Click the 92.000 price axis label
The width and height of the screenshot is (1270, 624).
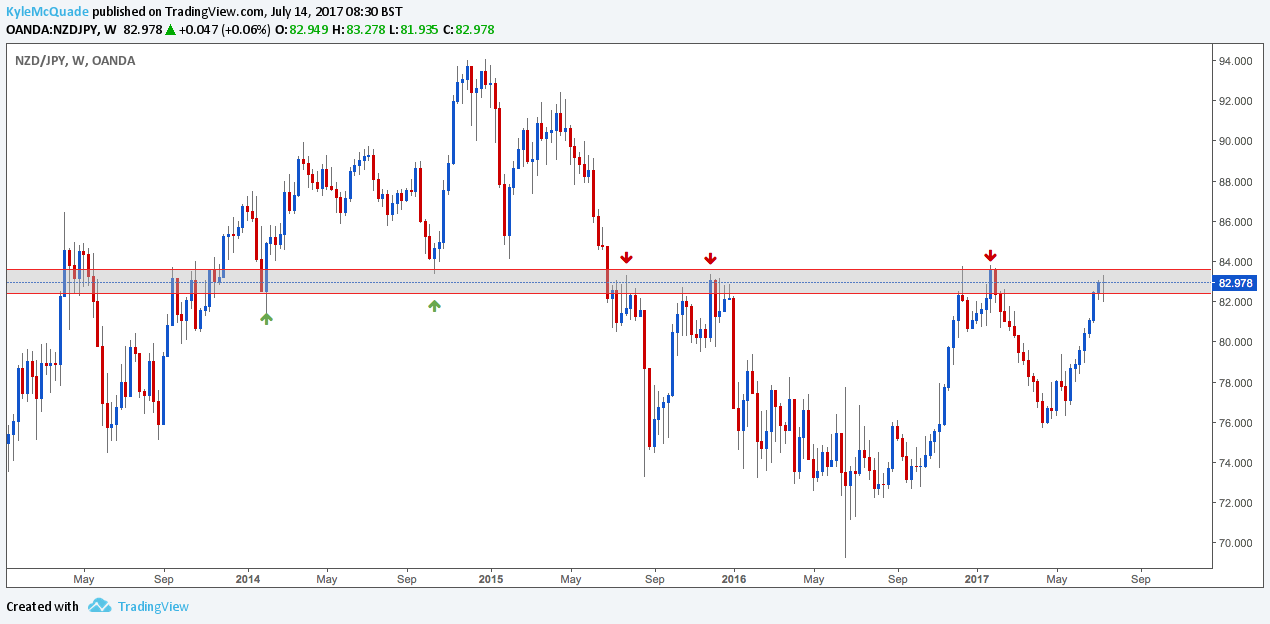(1236, 101)
